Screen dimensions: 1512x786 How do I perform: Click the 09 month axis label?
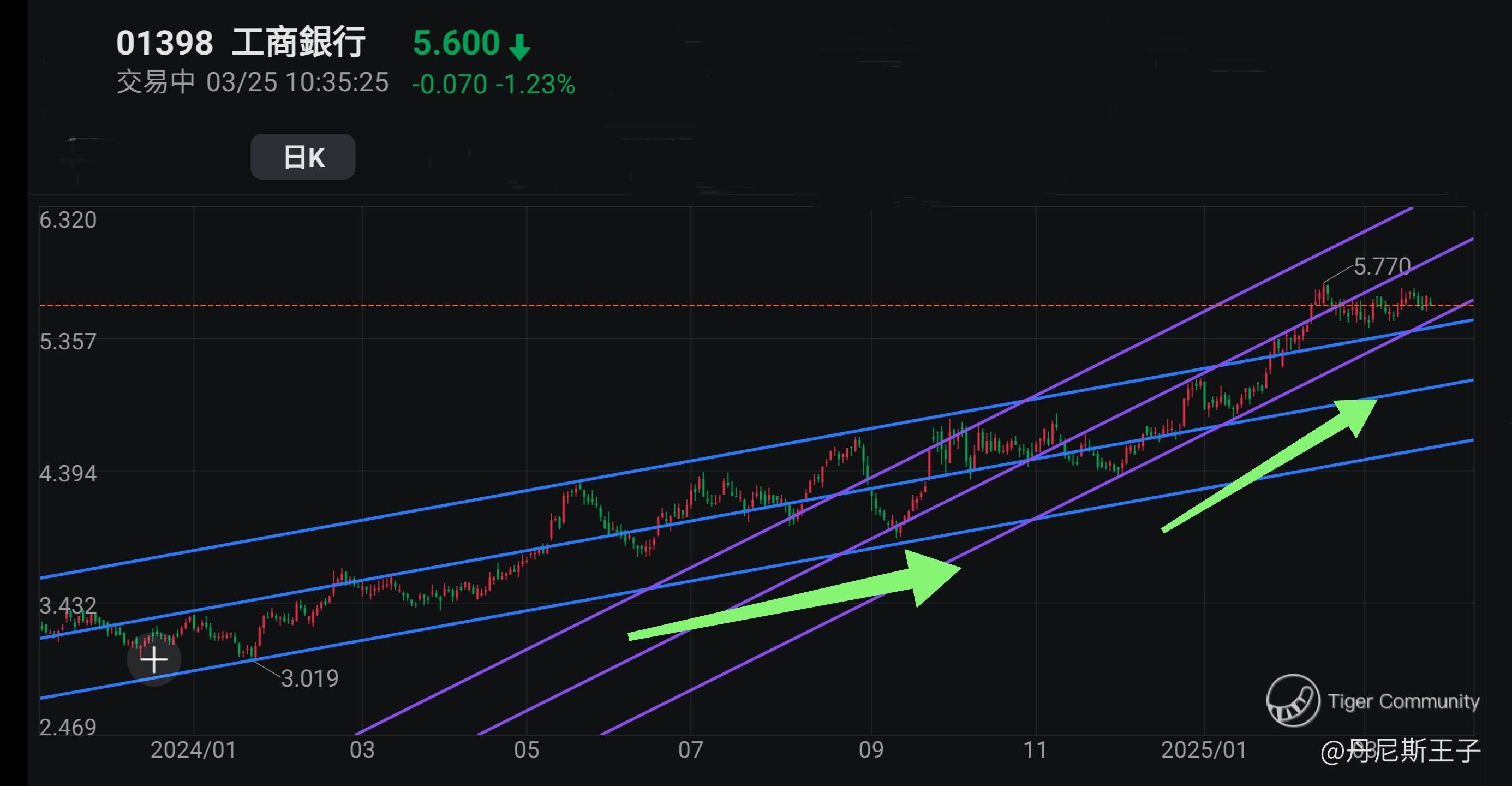point(870,750)
